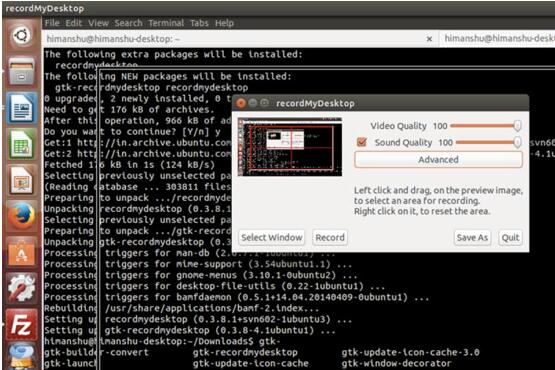Click 'Do you want to continue? [Y/n]' line
The image size is (555, 370).
coord(132,132)
